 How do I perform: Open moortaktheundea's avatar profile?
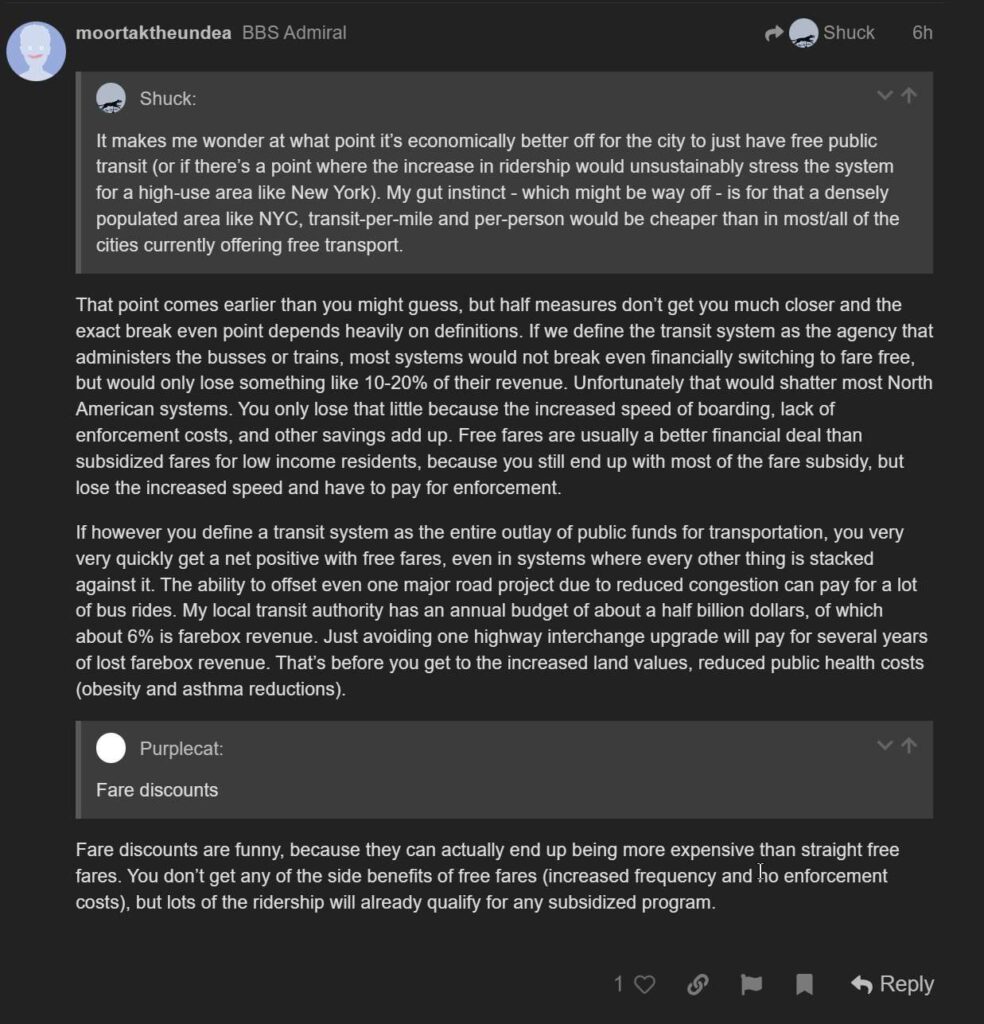click(36, 50)
